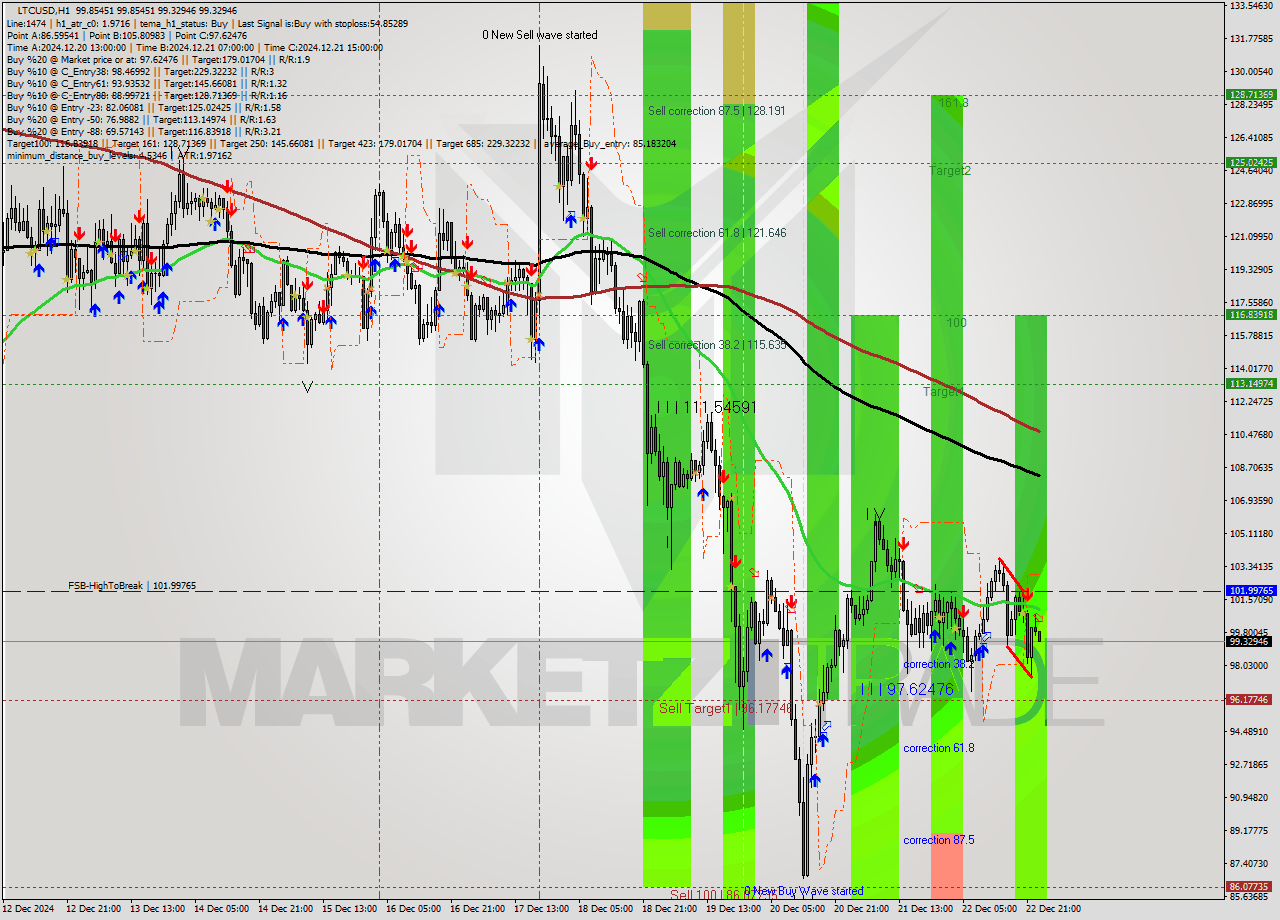This screenshot has height=920, width=1280.
Task: Click 'Sell correction 87.5 | 128.191' label
Action: coord(717,111)
